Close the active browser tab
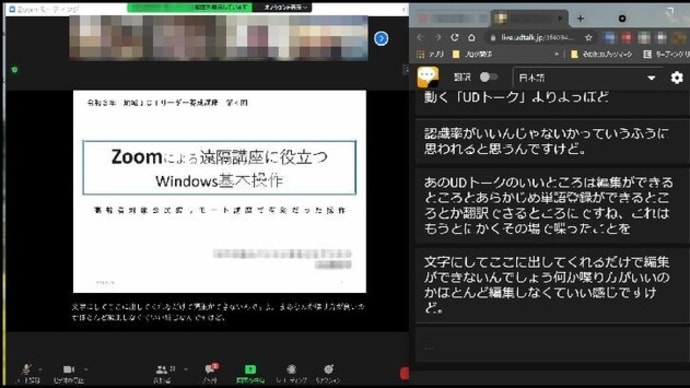This screenshot has height=388, width=690. click(x=559, y=18)
